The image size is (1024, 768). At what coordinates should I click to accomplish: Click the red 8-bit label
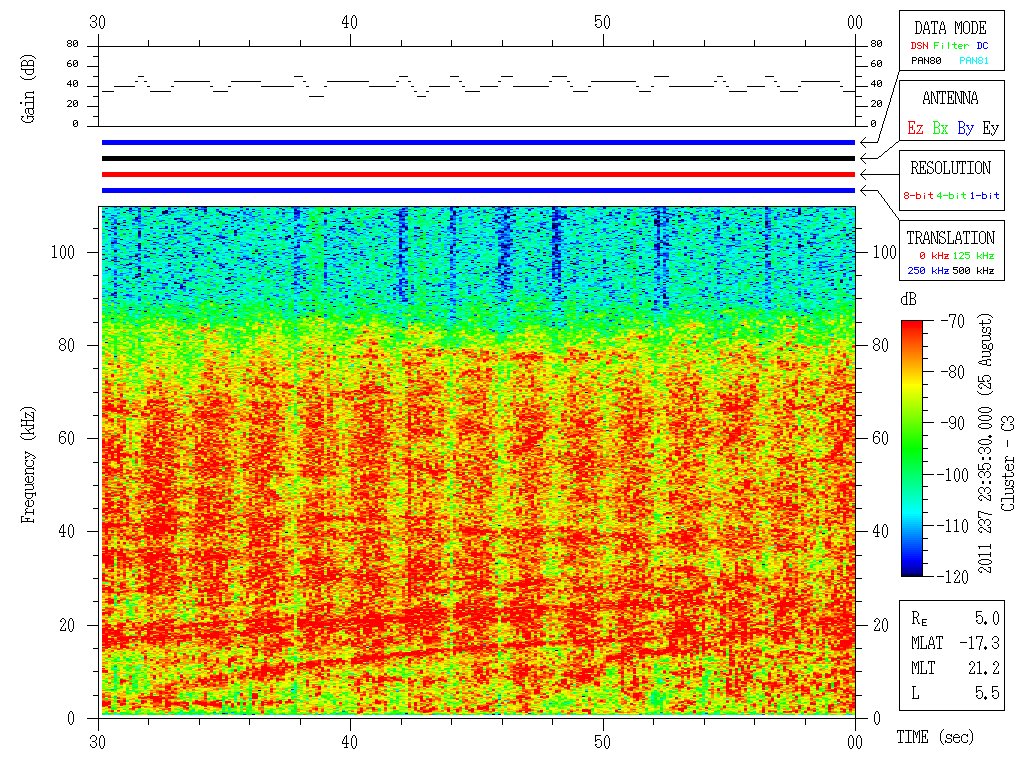coord(917,195)
